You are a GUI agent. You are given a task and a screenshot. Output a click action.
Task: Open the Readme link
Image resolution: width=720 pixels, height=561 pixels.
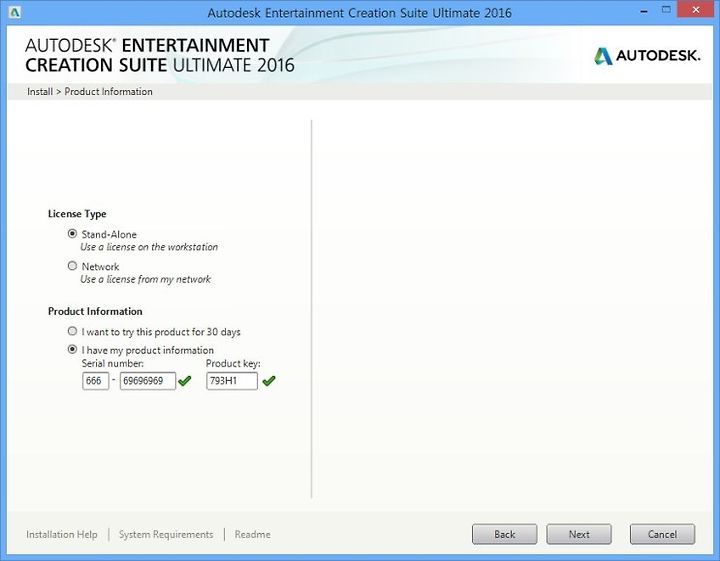[253, 534]
